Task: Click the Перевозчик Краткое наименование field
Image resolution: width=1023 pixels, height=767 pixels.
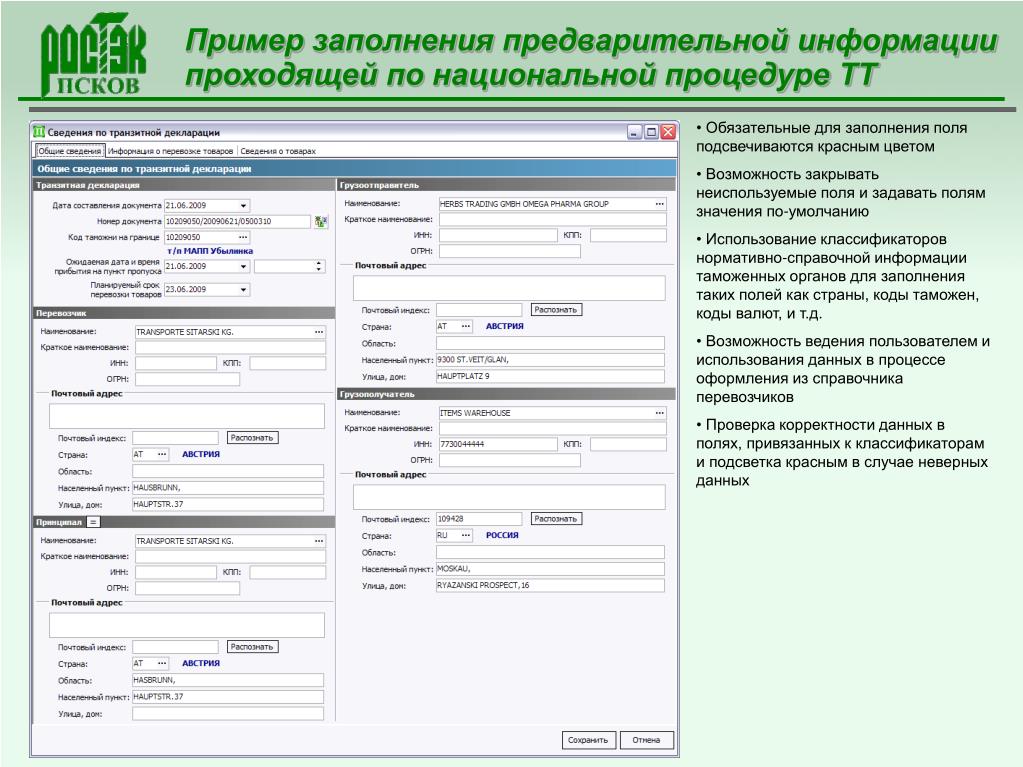Action: (x=230, y=348)
